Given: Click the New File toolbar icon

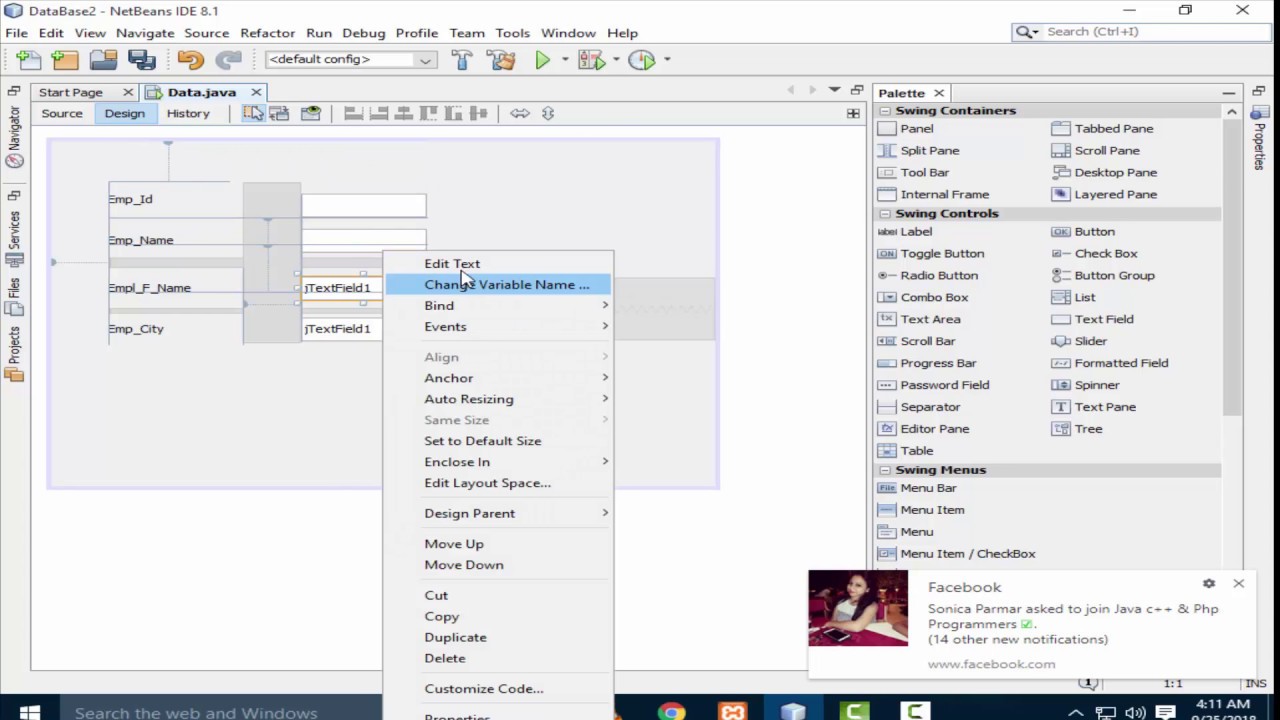Looking at the screenshot, I should click(27, 60).
